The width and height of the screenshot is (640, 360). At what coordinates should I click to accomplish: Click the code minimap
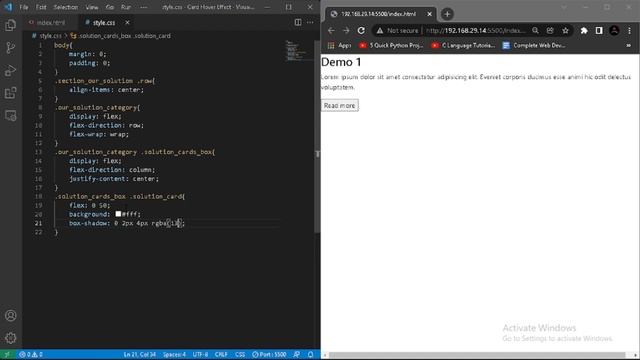pos(299,51)
